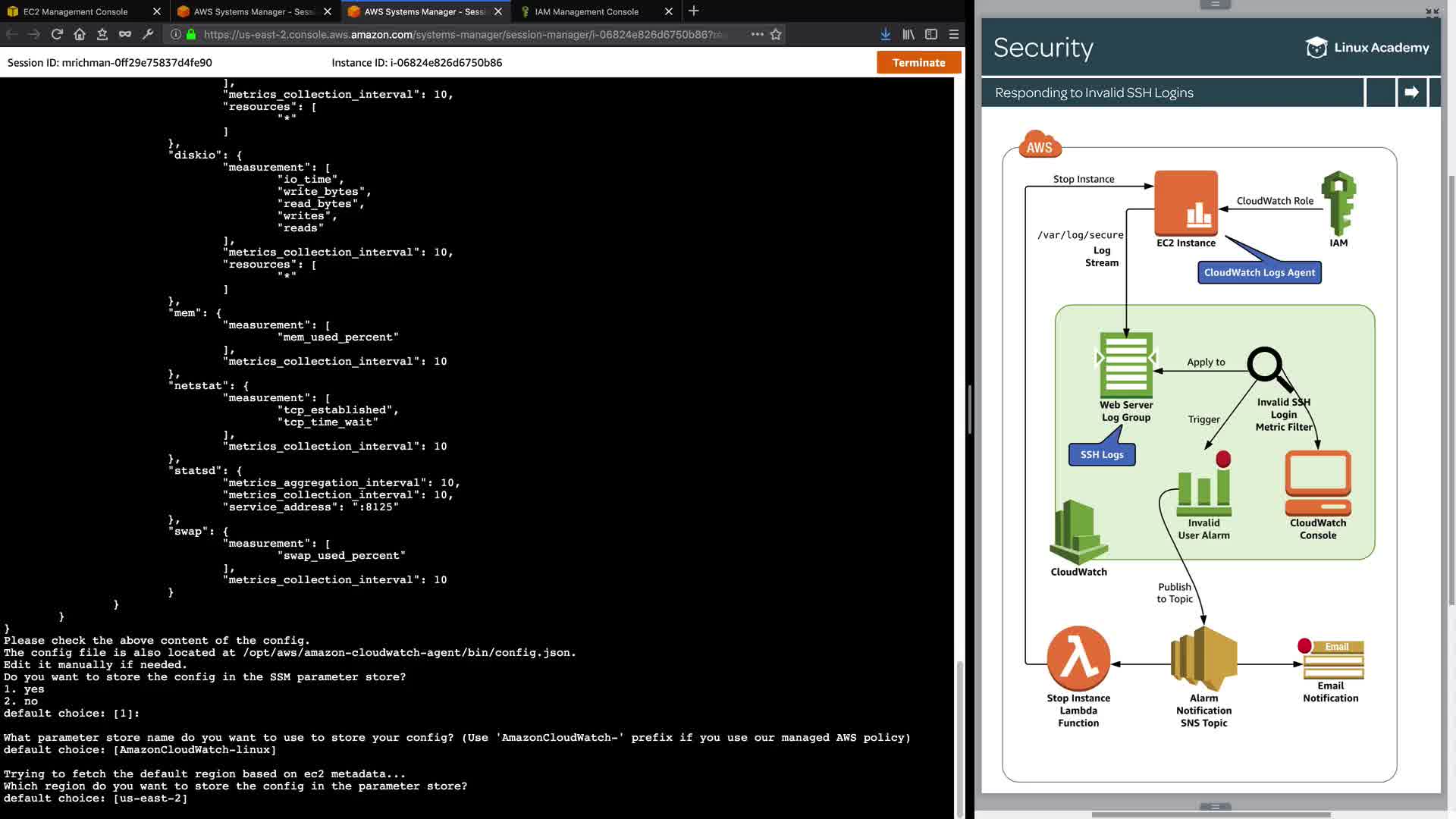The width and height of the screenshot is (1456, 819).
Task: Open page actions three-dot menu
Action: 757,34
